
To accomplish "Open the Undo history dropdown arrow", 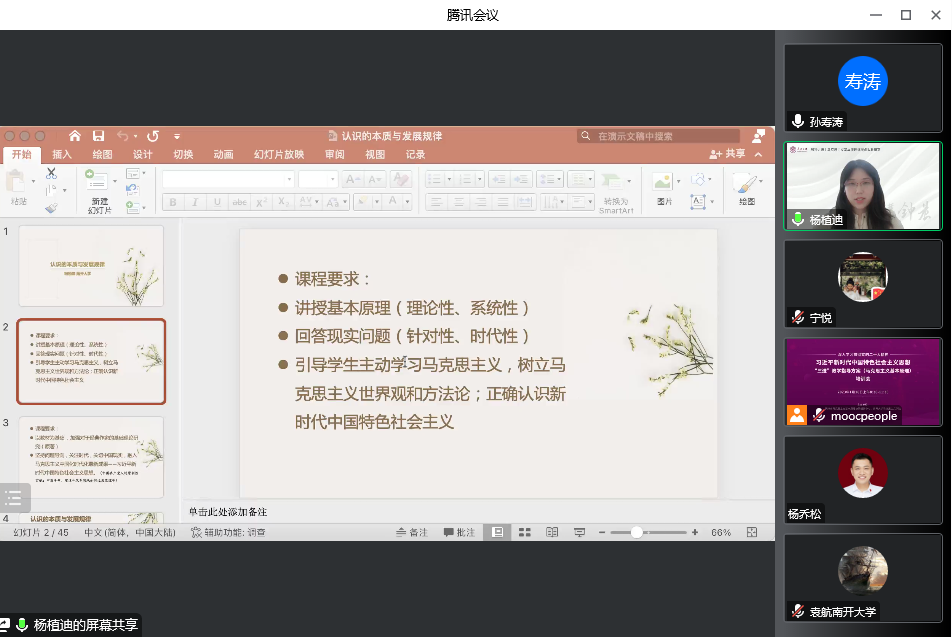I will pyautogui.click(x=135, y=136).
